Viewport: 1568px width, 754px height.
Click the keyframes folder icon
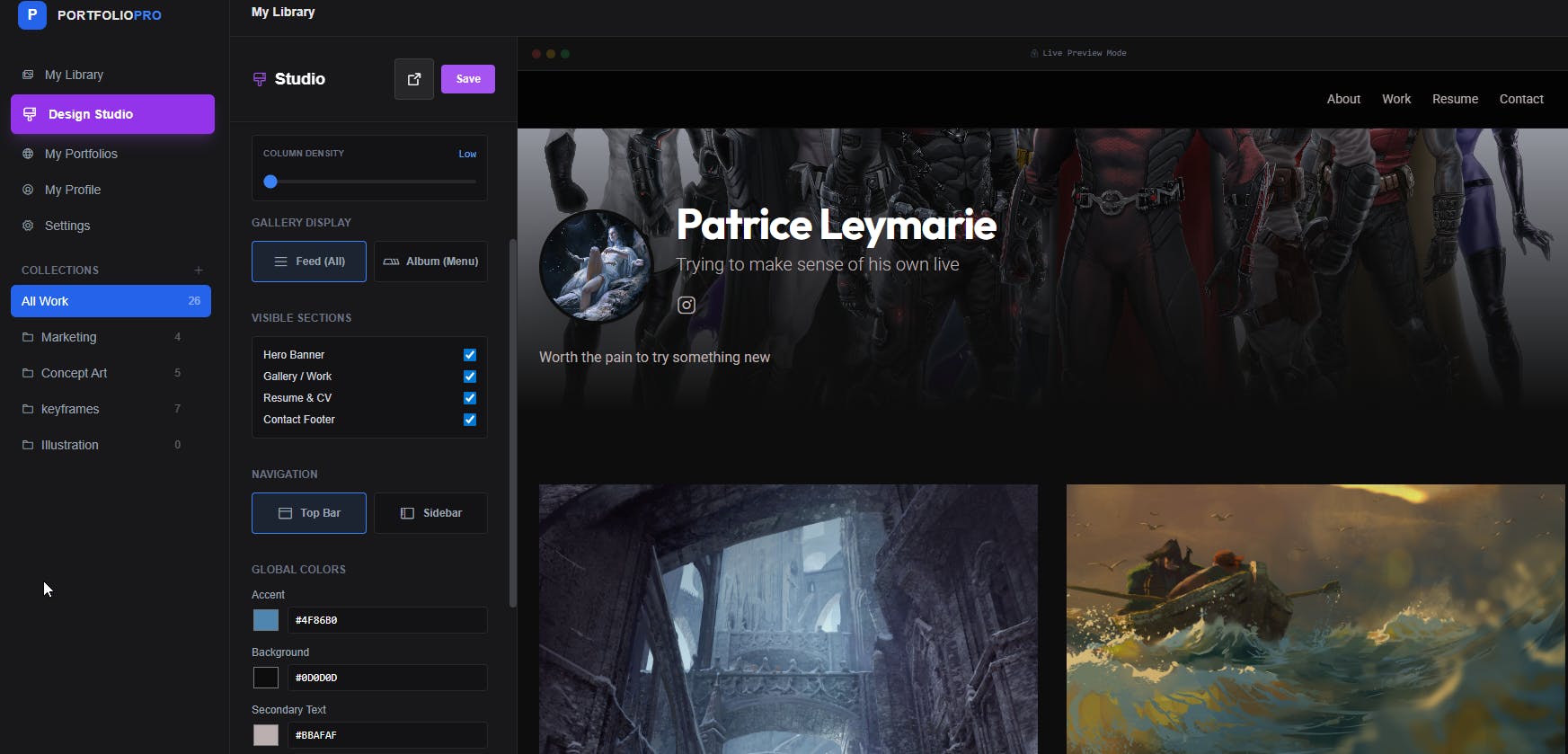click(28, 409)
